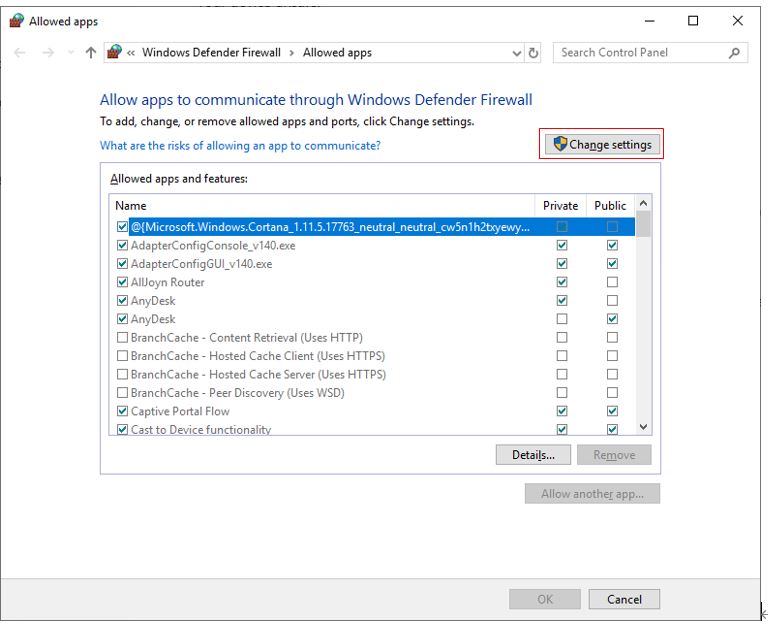The height and width of the screenshot is (626, 768).
Task: Click the Public column header
Action: point(610,205)
